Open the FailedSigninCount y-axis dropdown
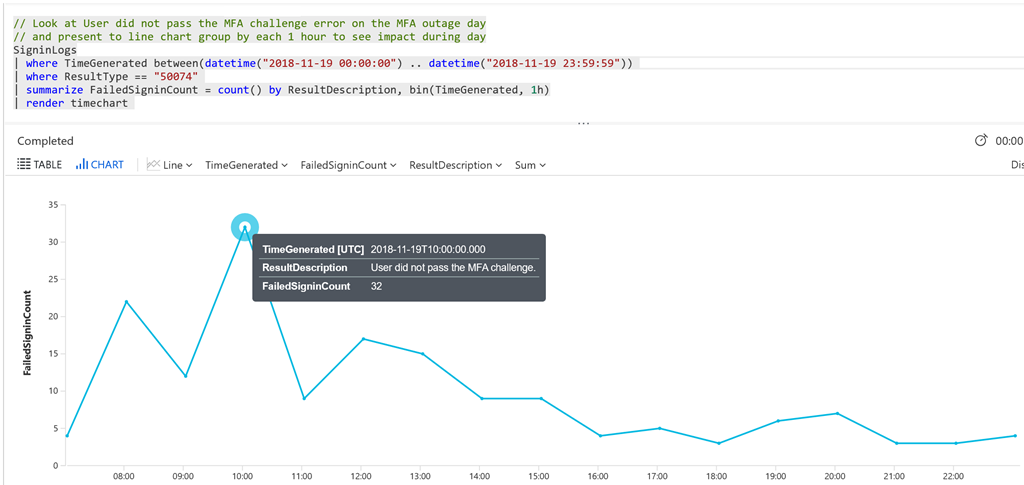Screen dimensions: 1024x485 349,165
